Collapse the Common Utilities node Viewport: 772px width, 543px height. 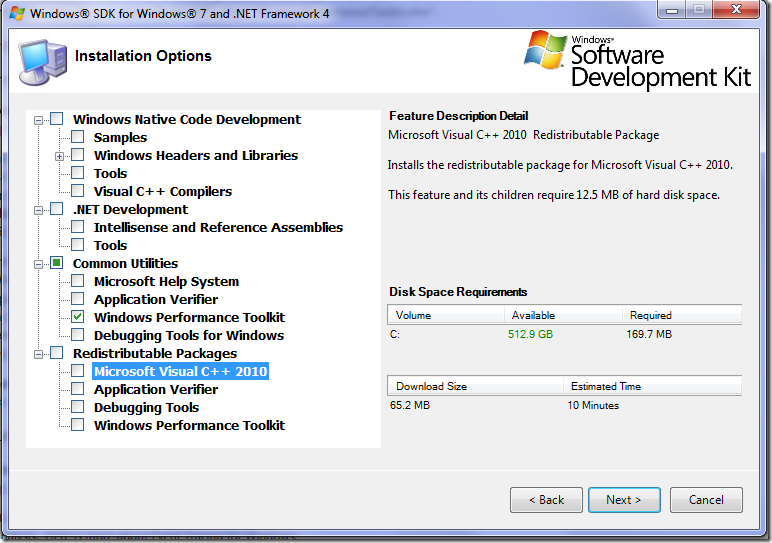click(x=38, y=264)
